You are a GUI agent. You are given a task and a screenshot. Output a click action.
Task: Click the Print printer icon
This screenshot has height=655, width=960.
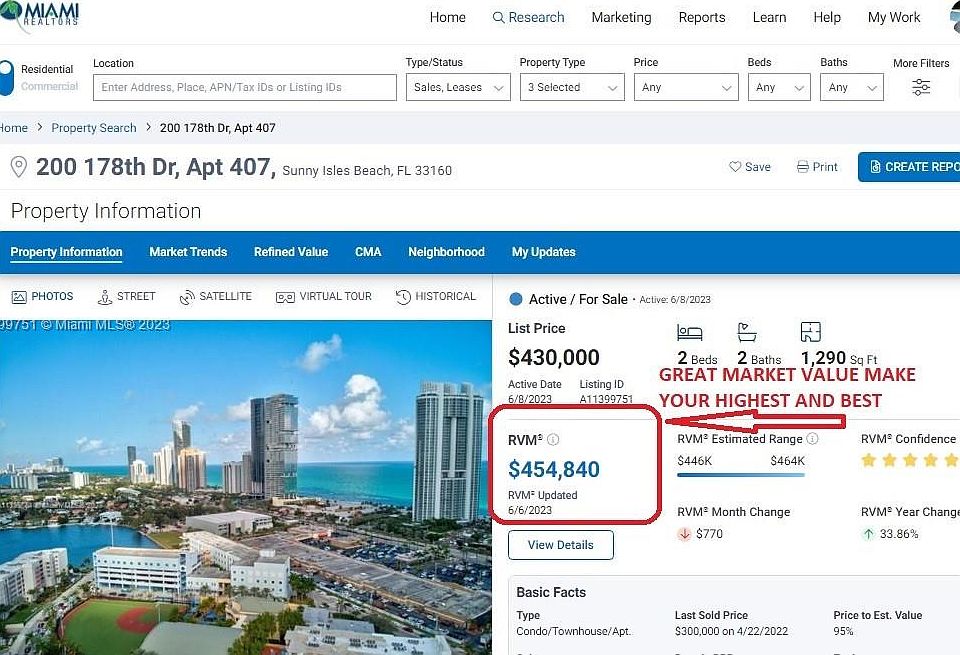click(803, 167)
